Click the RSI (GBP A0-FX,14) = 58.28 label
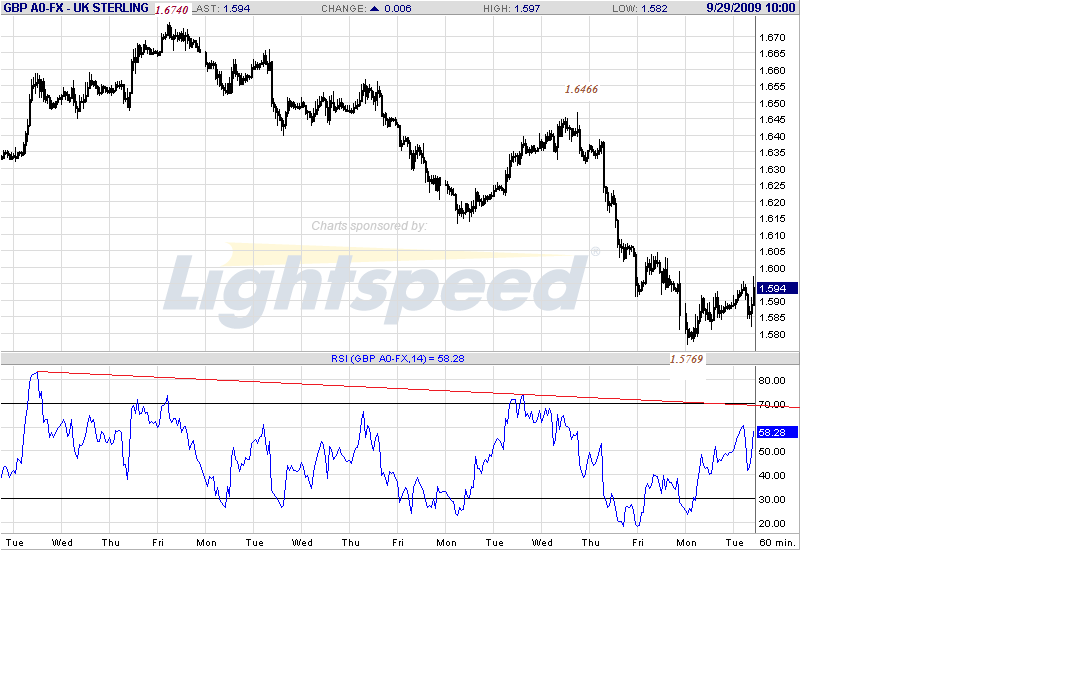Screen dimensions: 1088x699 coord(398,359)
